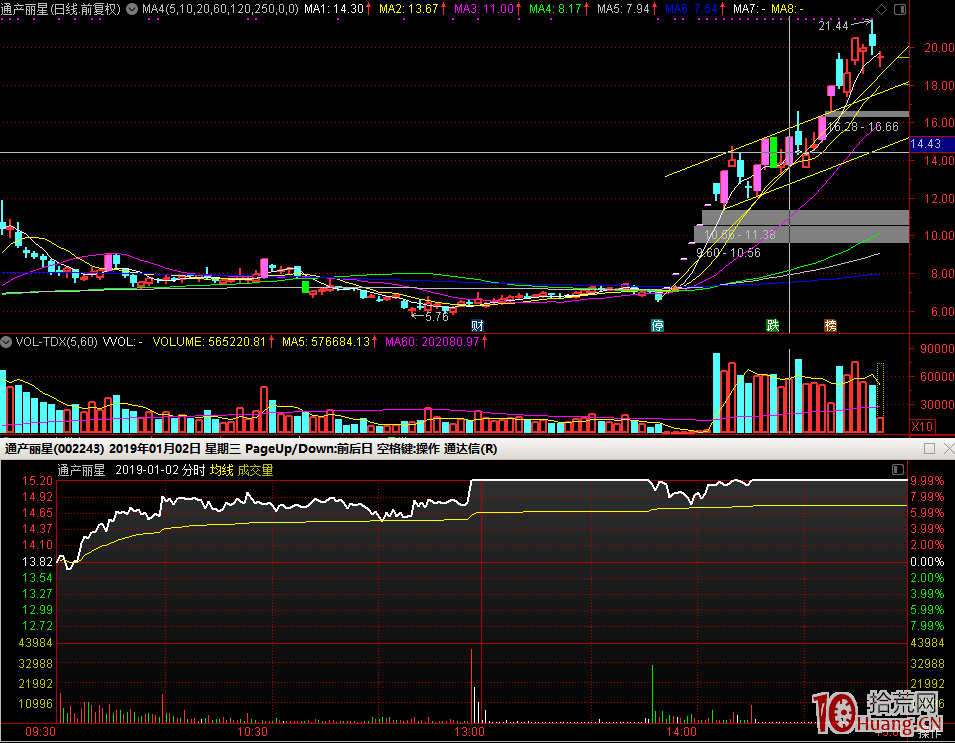
Task: Click the 跌 marker below the candles
Action: pyautogui.click(x=772, y=325)
